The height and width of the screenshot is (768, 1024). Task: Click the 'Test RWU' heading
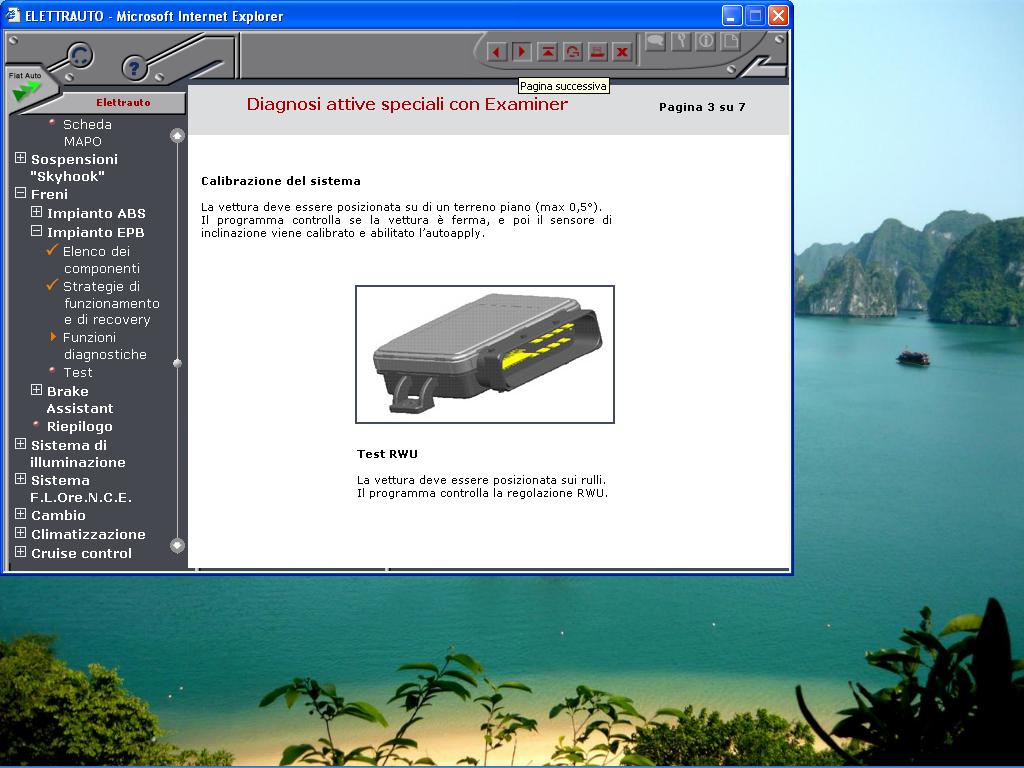[x=387, y=454]
